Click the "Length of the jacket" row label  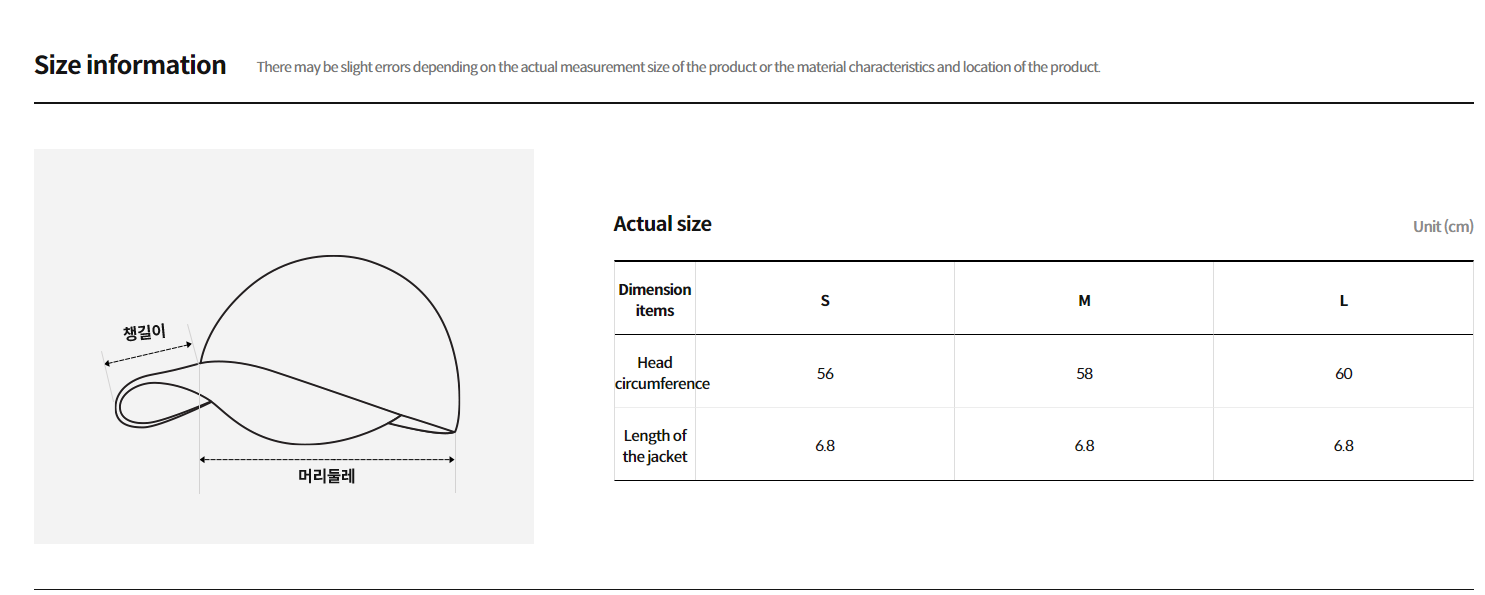coord(655,446)
